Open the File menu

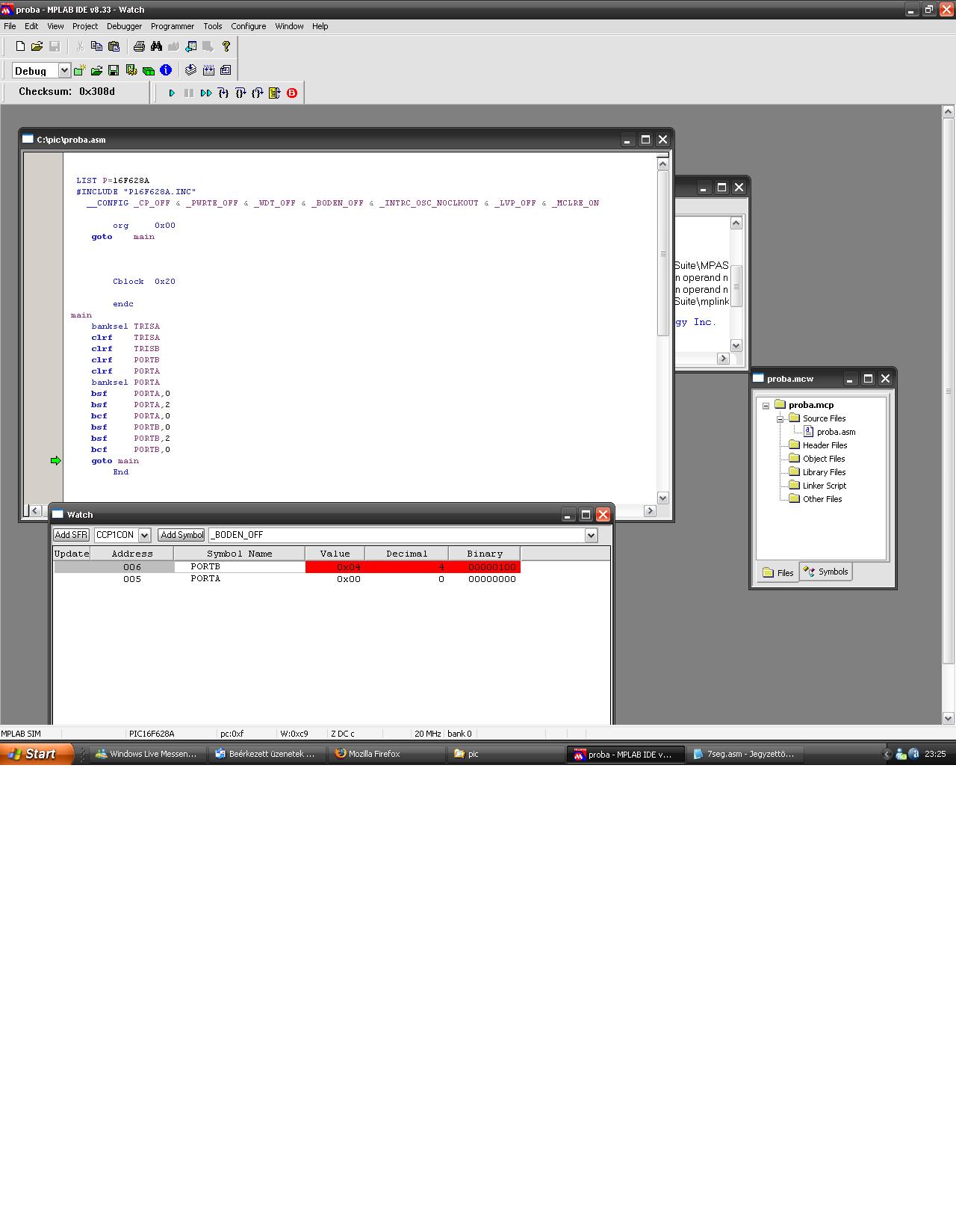pyautogui.click(x=10, y=26)
